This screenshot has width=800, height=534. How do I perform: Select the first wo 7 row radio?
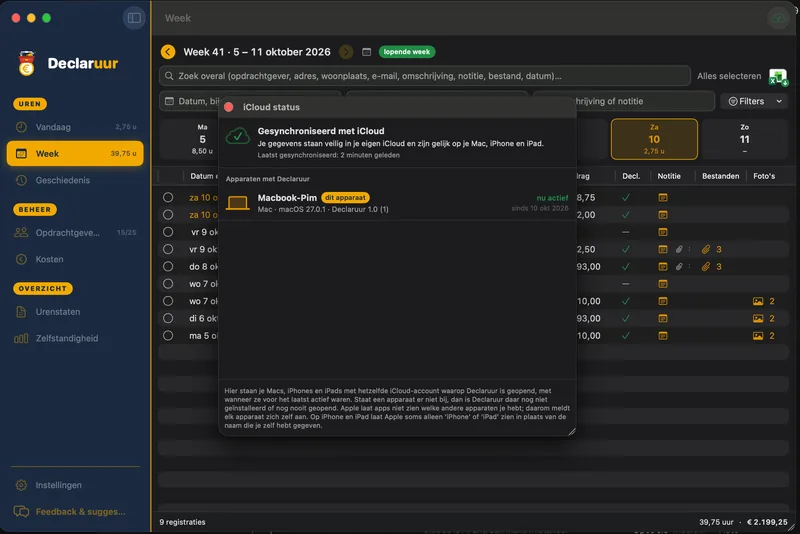[168, 284]
